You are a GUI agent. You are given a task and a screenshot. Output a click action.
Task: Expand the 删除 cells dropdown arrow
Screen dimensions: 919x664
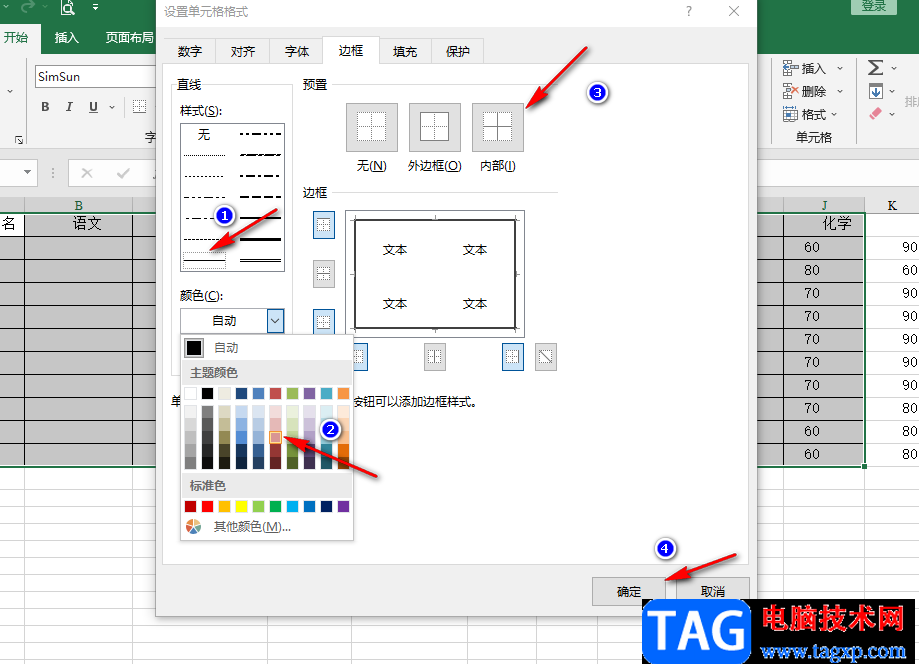tap(840, 91)
